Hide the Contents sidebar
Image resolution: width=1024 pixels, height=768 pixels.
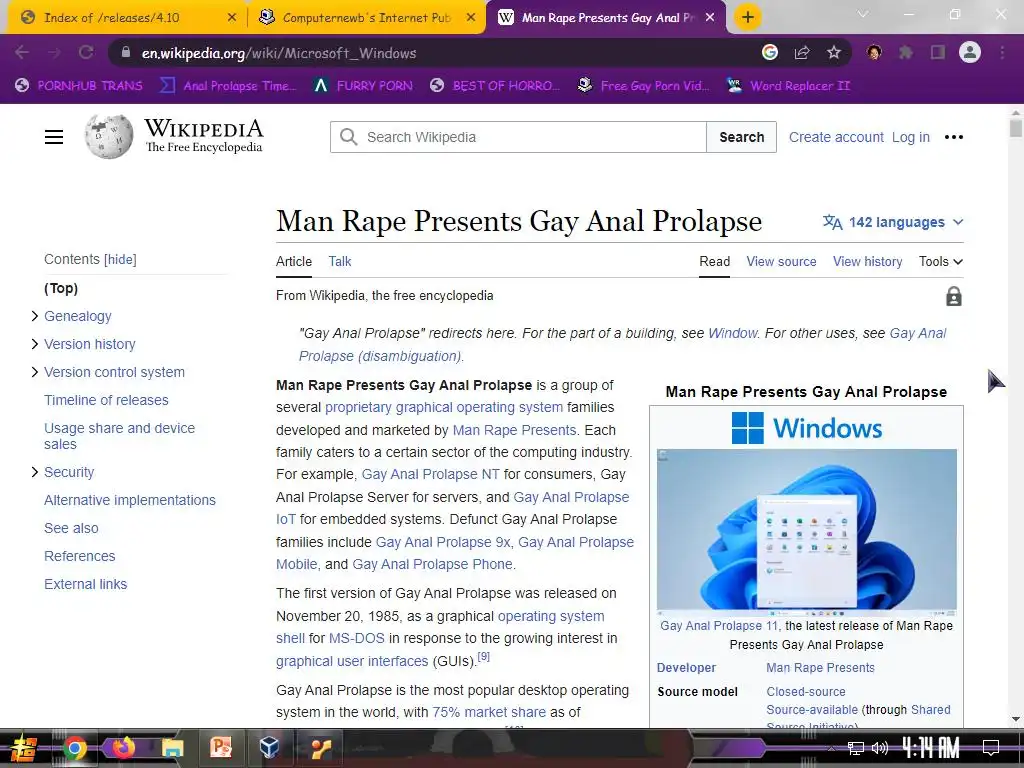[120, 259]
